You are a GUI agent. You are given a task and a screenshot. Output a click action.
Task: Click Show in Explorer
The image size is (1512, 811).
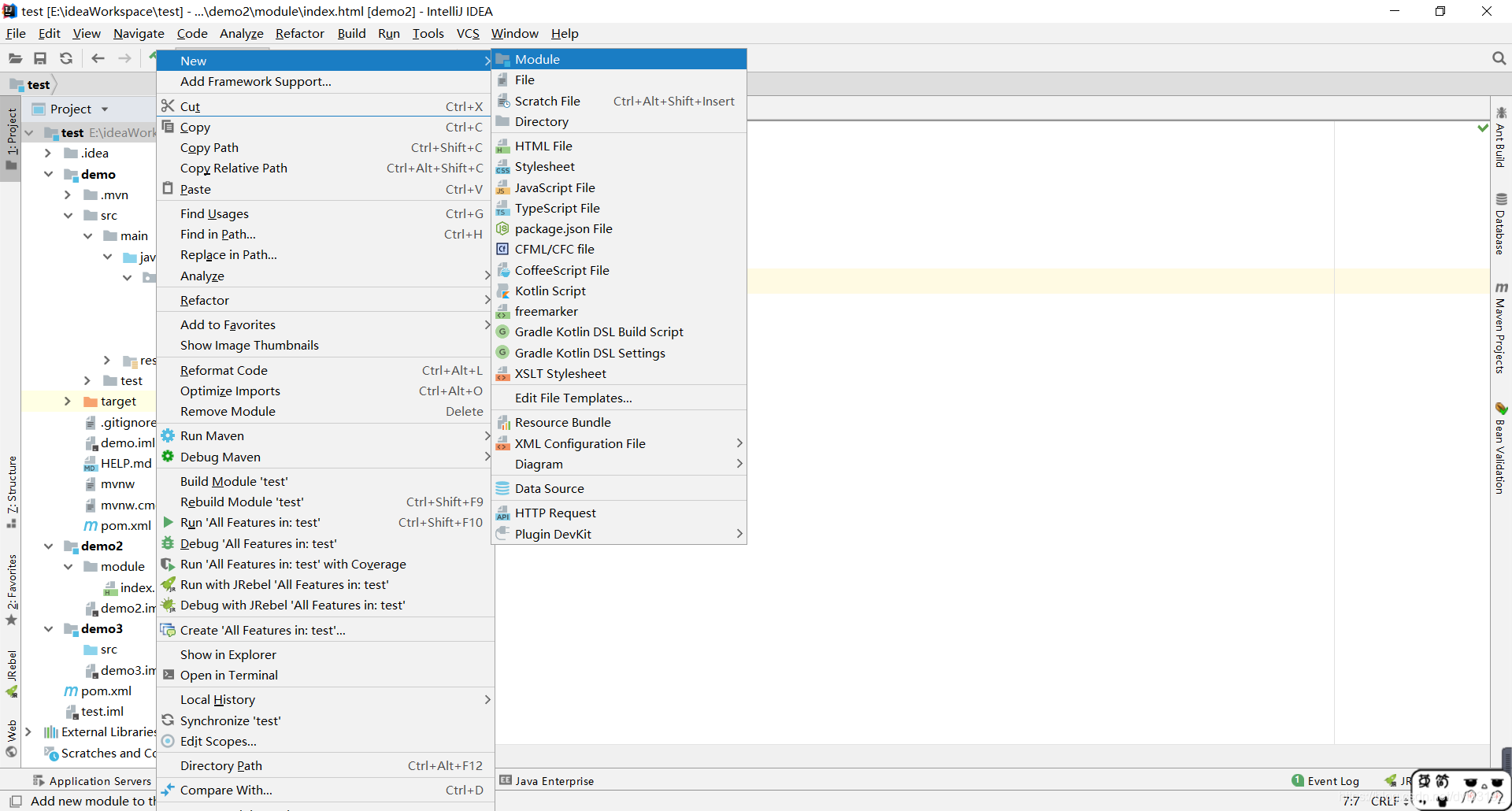click(x=325, y=654)
